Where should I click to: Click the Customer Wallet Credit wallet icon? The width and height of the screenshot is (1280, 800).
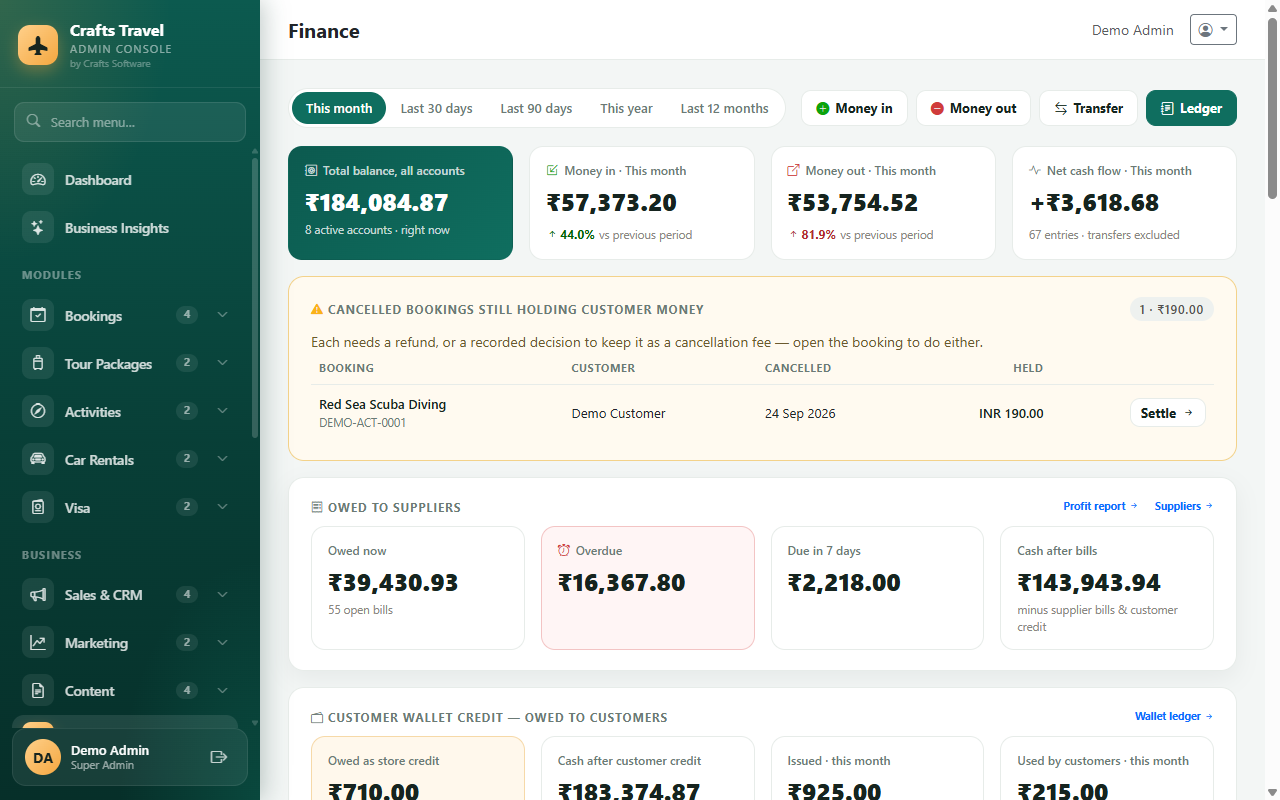point(317,717)
